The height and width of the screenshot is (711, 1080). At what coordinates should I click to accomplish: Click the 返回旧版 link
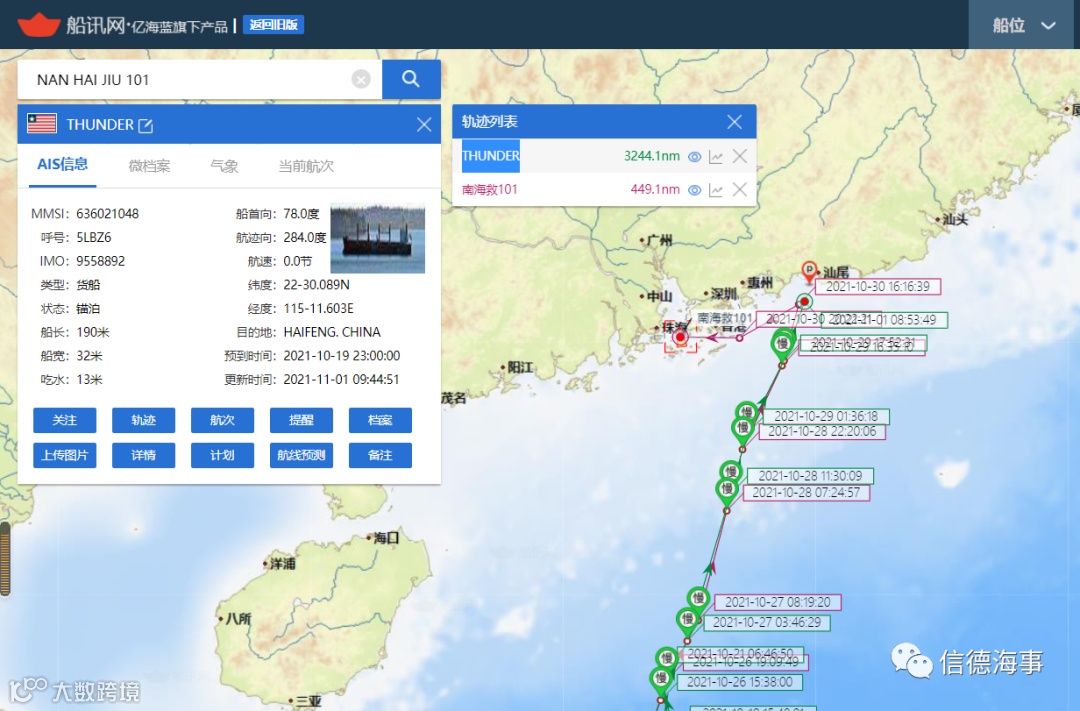click(273, 25)
